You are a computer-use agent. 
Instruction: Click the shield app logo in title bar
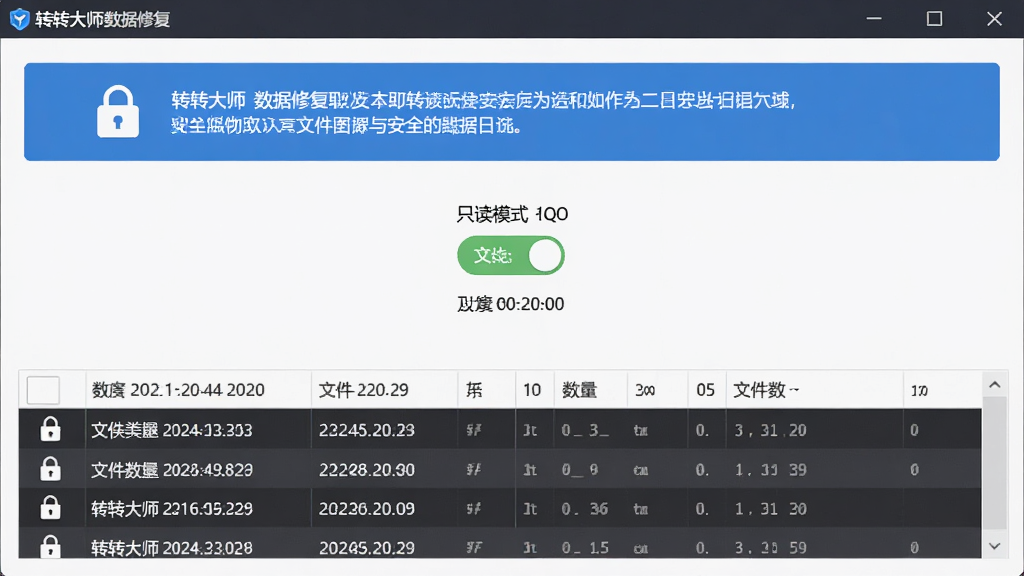[x=20, y=19]
